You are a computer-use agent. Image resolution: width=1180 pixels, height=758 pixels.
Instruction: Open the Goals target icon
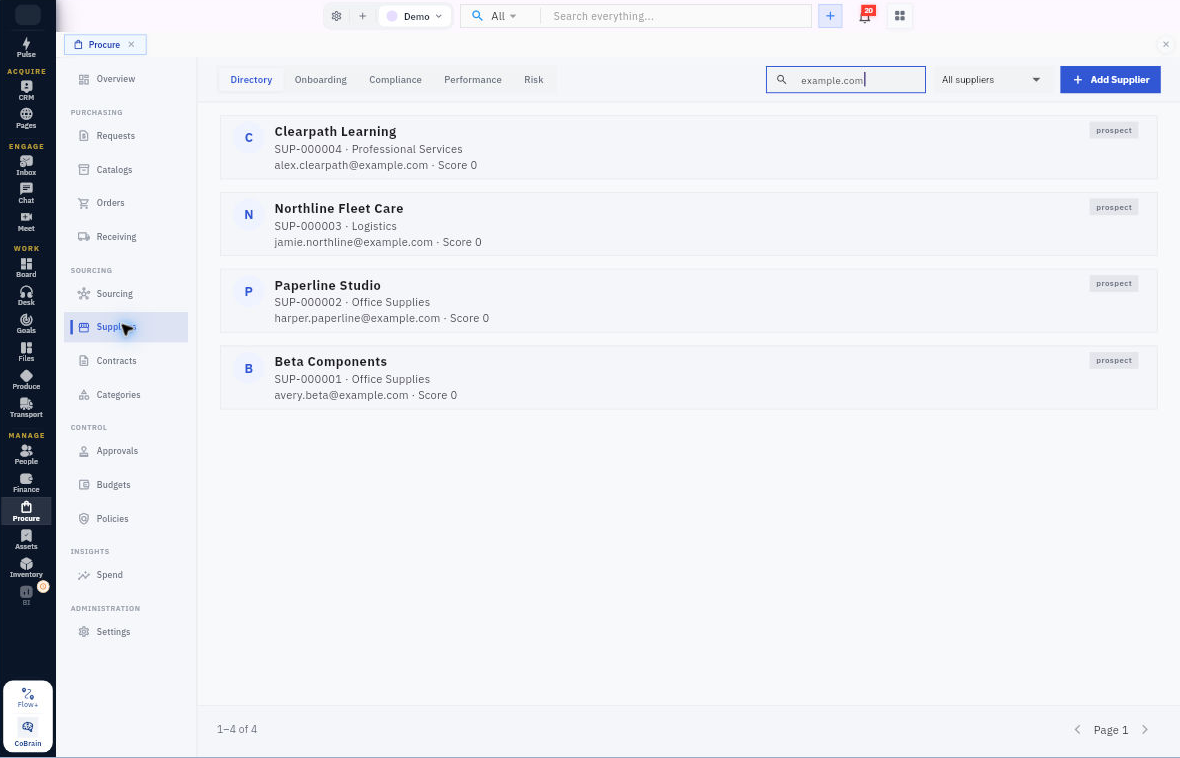(26, 324)
